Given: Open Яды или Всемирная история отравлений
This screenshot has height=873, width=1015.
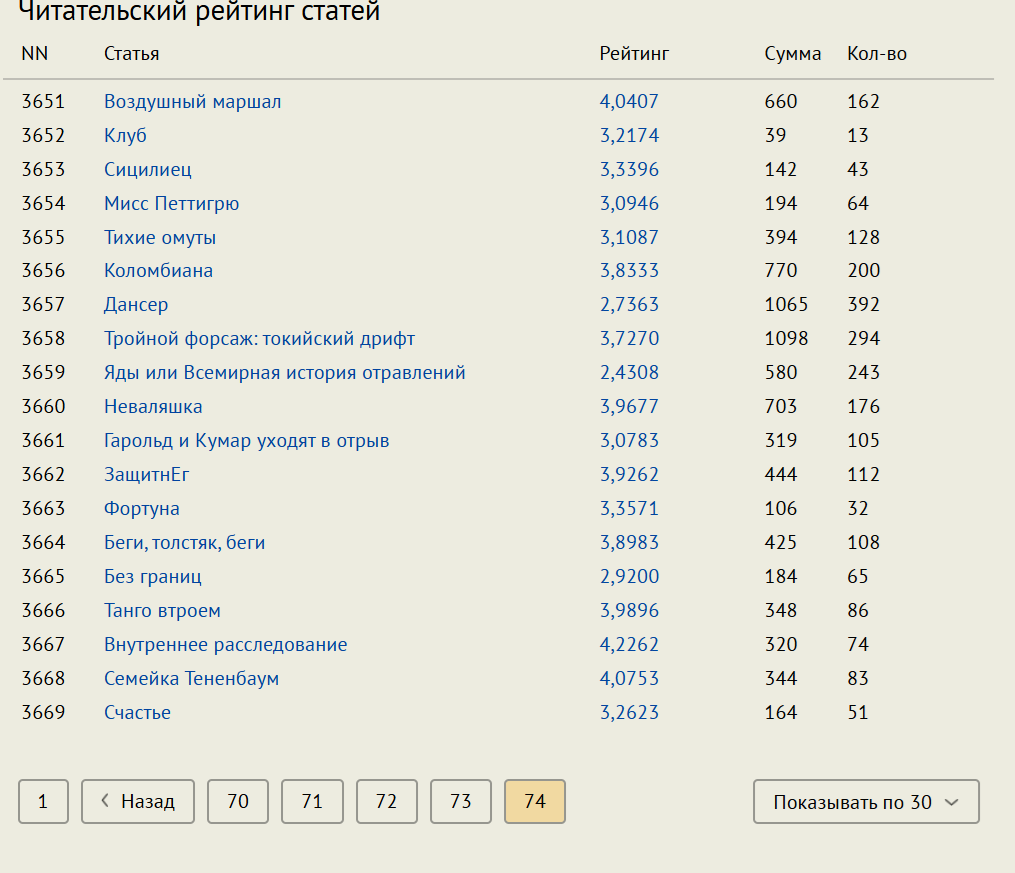Looking at the screenshot, I should click(x=285, y=373).
